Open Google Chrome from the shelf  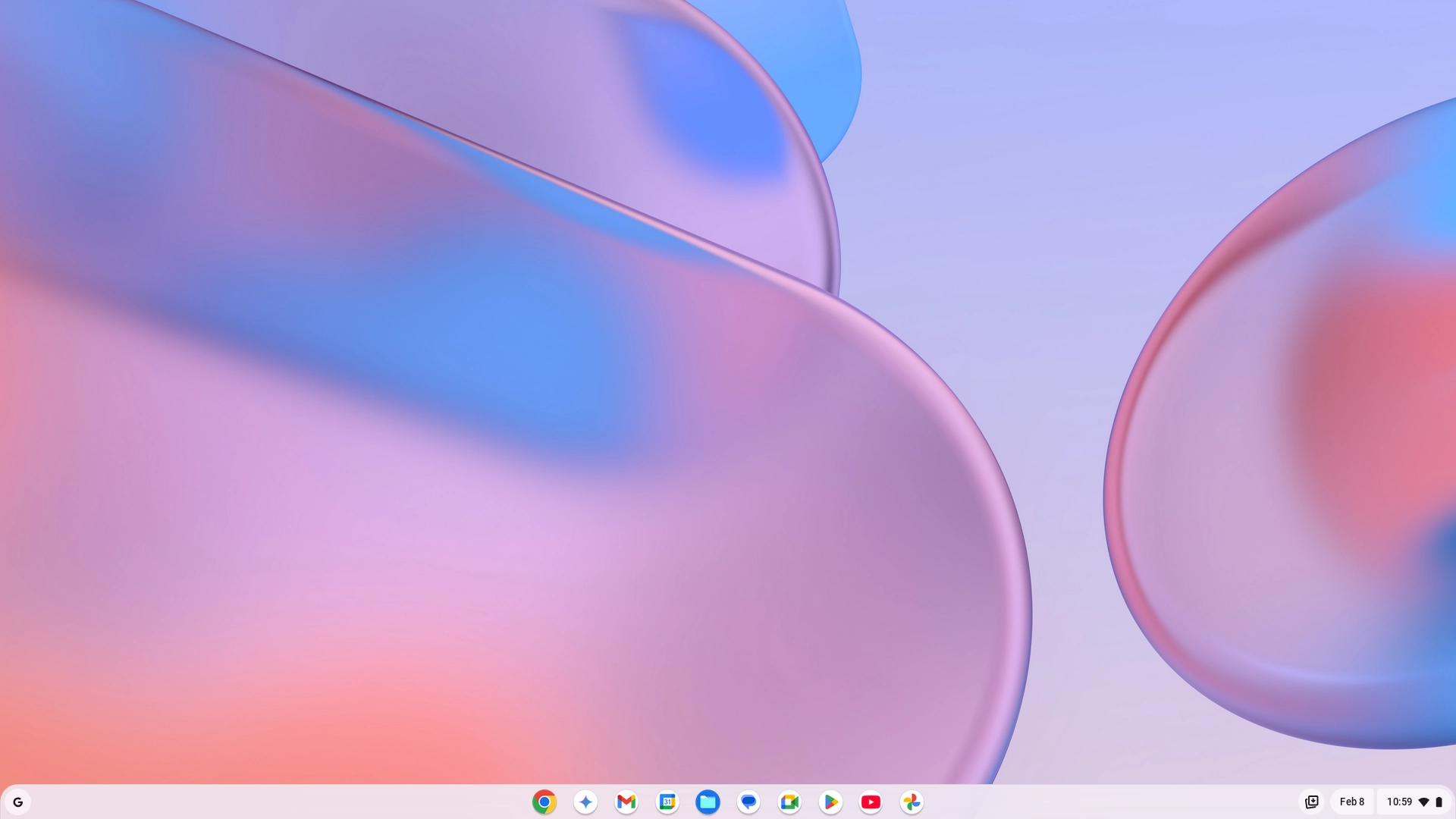[x=544, y=802]
